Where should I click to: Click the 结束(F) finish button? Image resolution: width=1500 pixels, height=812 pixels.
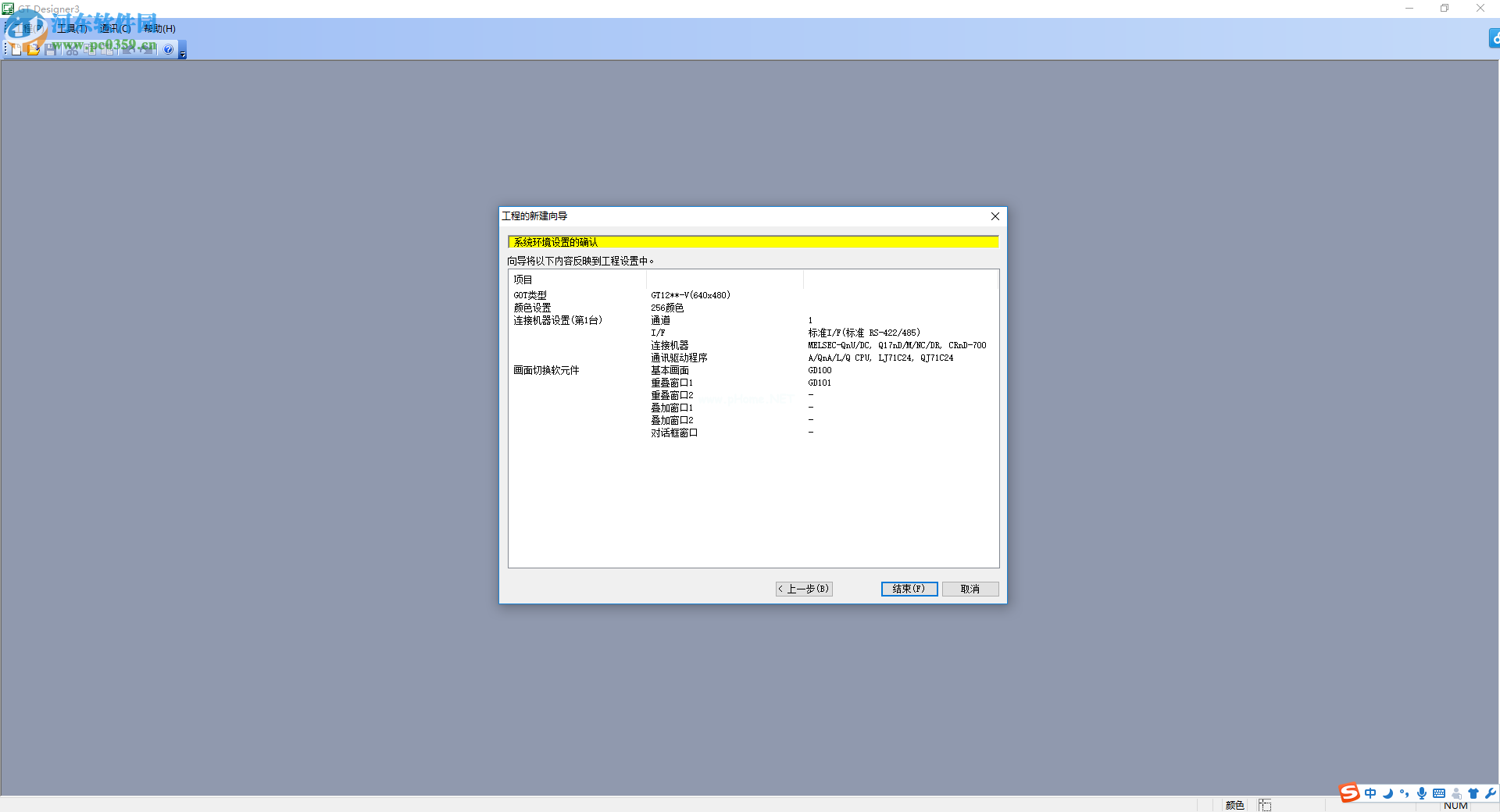pos(909,589)
